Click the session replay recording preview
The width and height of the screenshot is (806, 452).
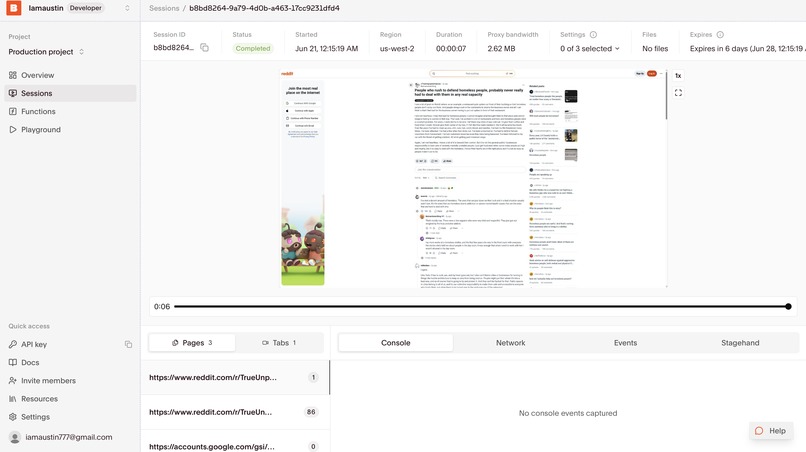click(472, 178)
